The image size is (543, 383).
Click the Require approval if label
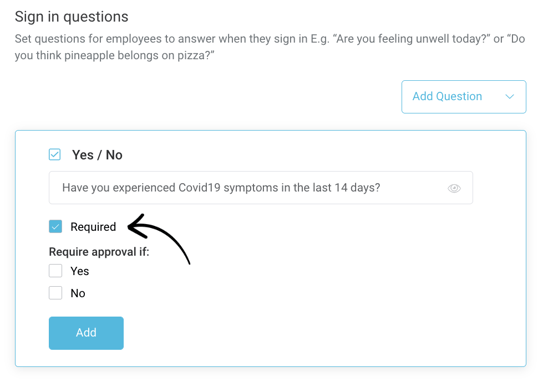(x=99, y=252)
